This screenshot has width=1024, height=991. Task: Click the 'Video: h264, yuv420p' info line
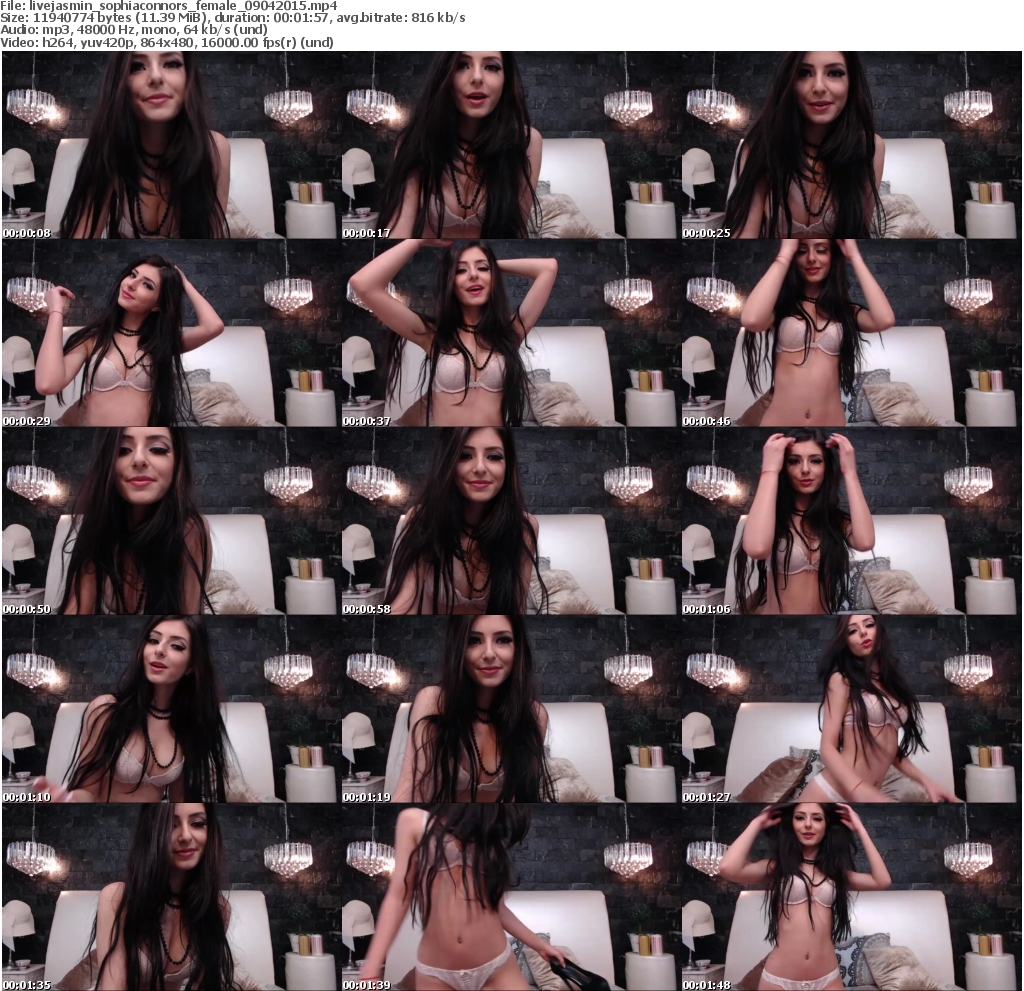(x=167, y=42)
